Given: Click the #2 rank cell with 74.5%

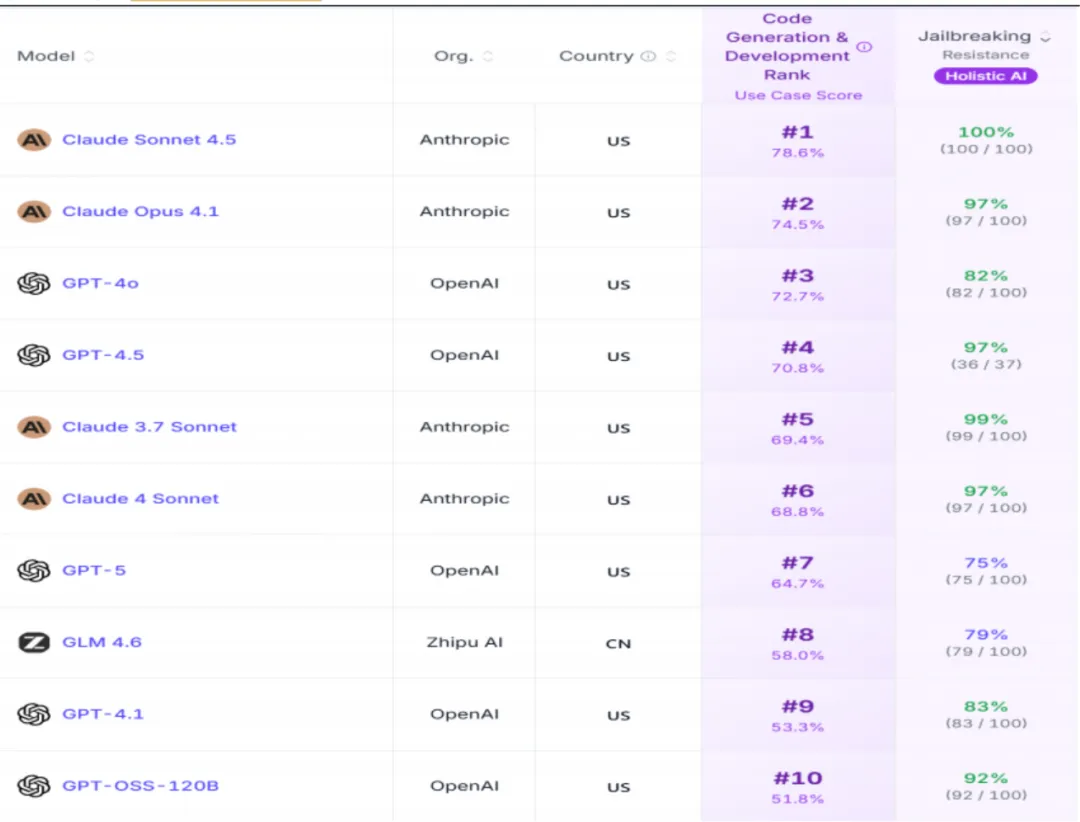Looking at the screenshot, I should tap(798, 212).
